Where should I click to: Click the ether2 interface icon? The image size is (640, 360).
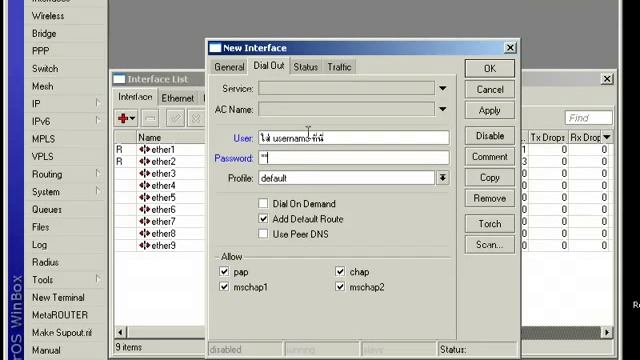pos(144,161)
